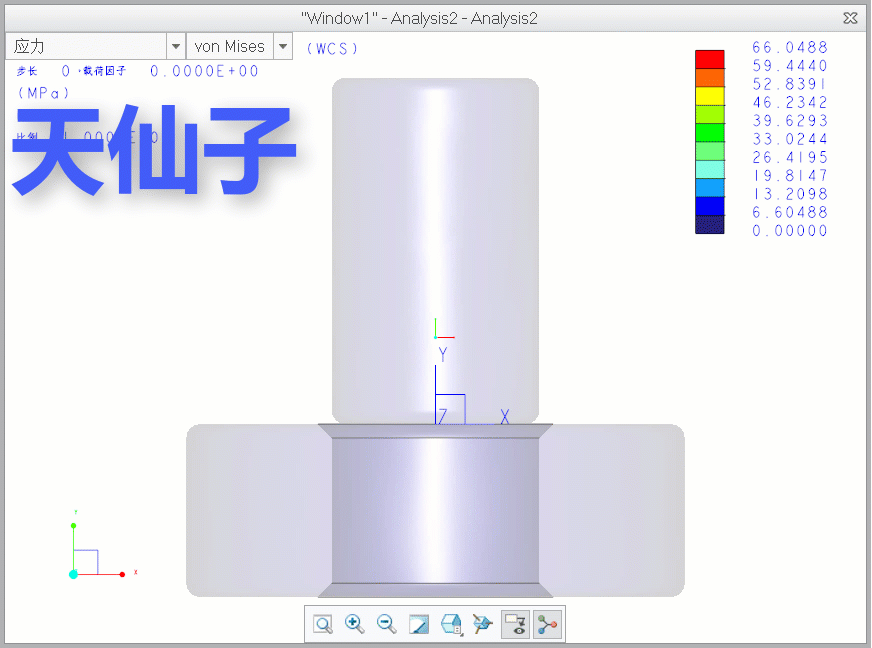Viewport: 872px width, 648px height.
Task: Click legend value 0.00000
Action: (790, 231)
